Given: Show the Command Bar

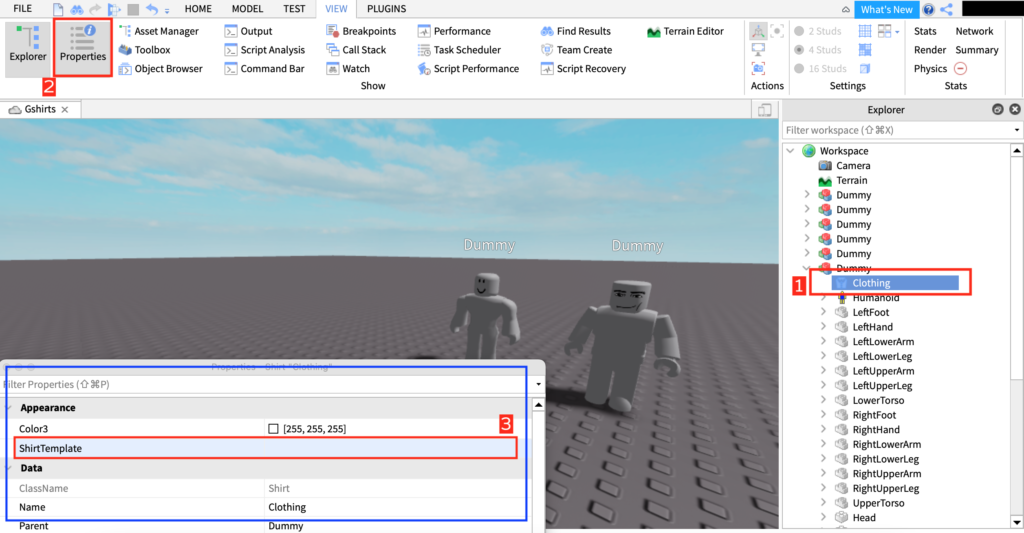Looking at the screenshot, I should pyautogui.click(x=264, y=69).
